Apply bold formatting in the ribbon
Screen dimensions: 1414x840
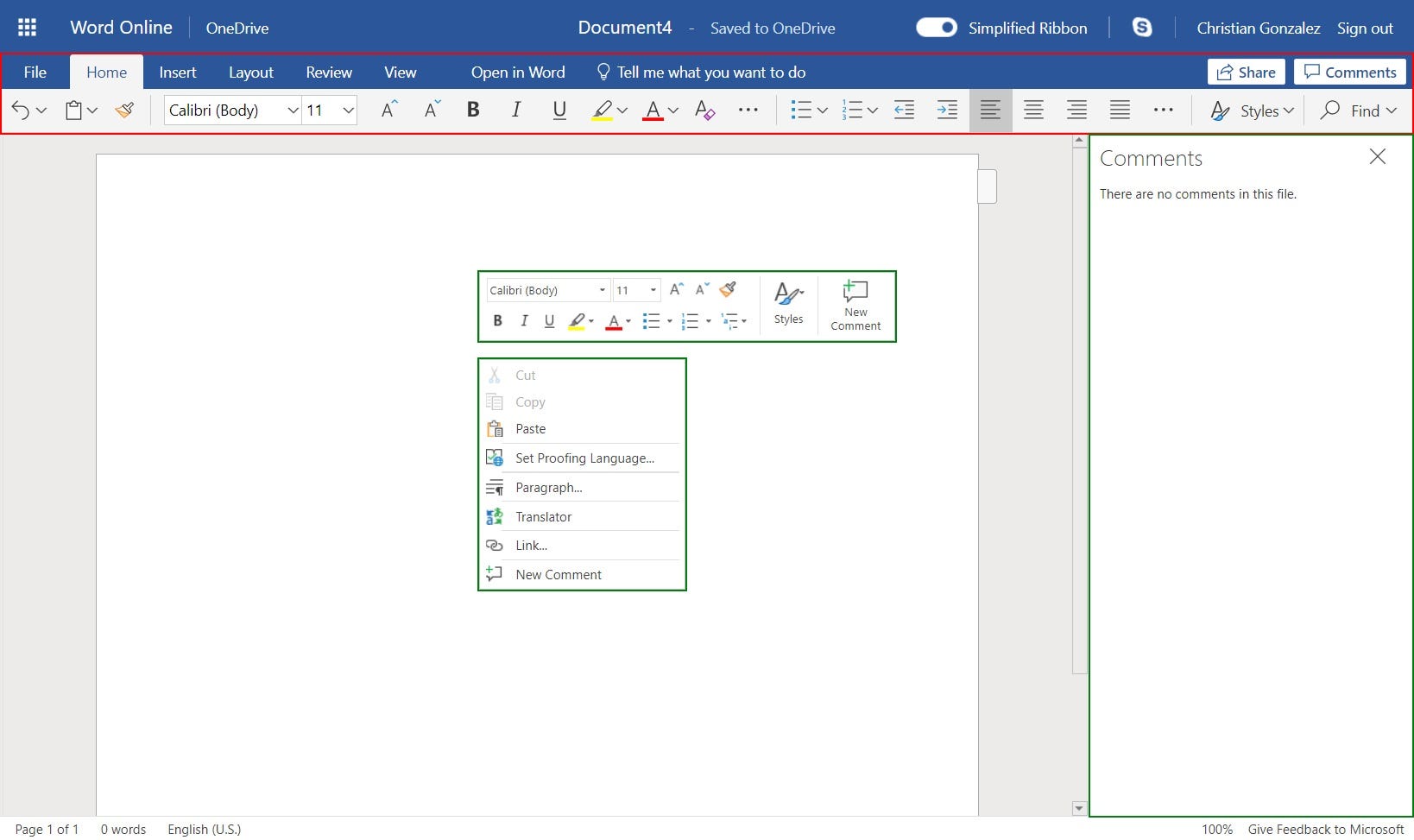(x=472, y=110)
